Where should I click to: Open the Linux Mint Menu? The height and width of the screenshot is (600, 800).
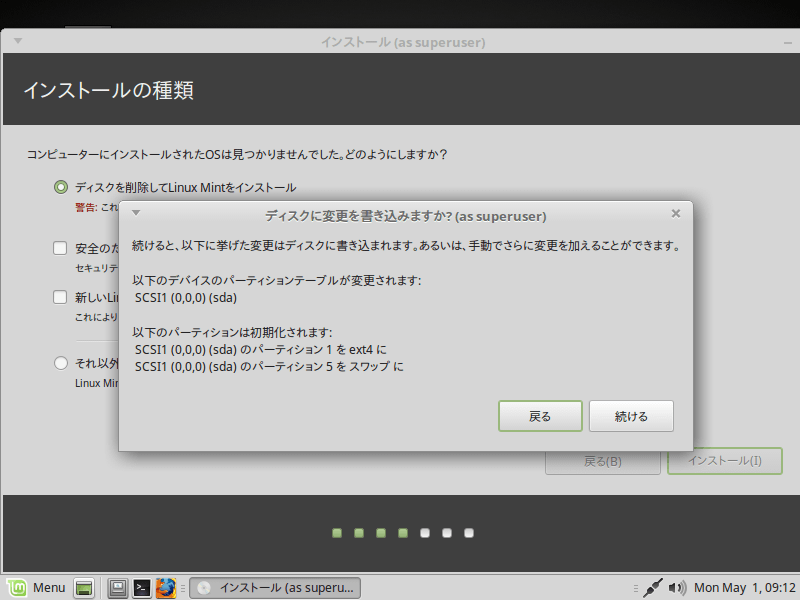[37, 588]
